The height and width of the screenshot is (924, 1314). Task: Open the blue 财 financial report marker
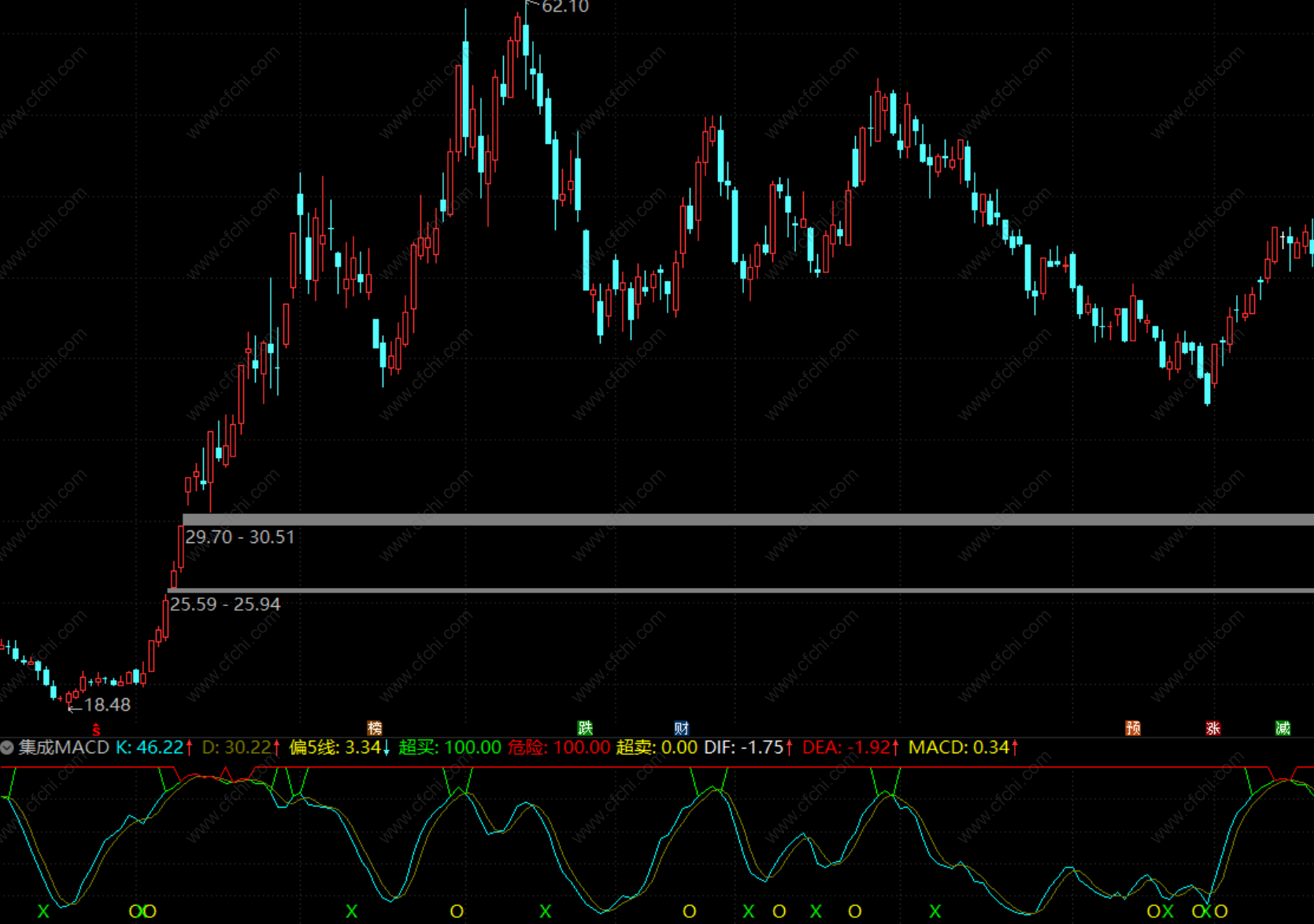[x=682, y=728]
